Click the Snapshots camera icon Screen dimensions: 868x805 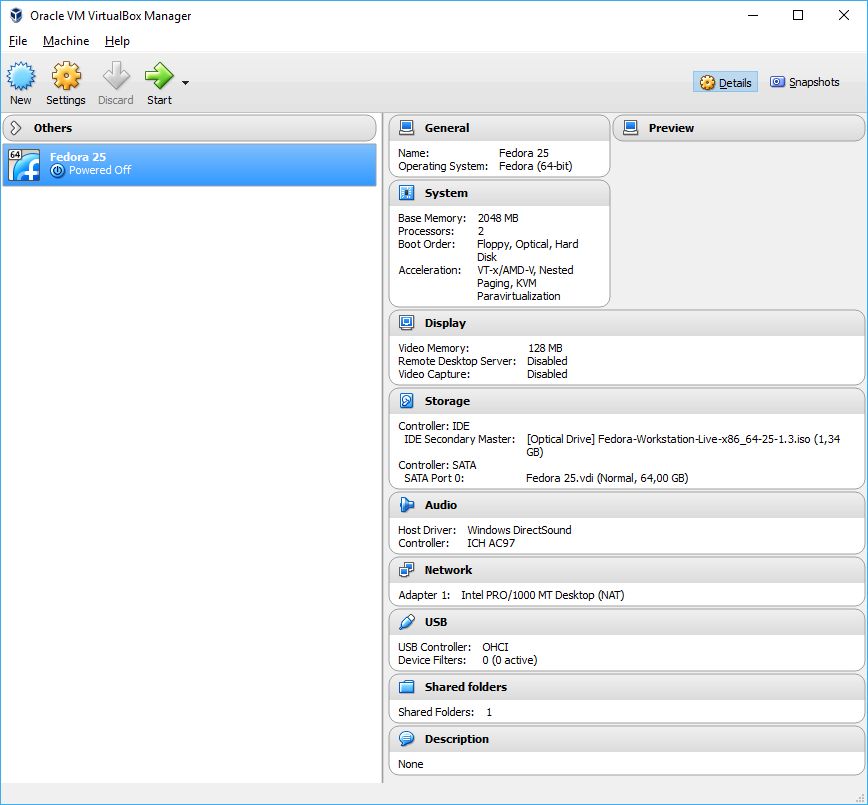pos(777,82)
